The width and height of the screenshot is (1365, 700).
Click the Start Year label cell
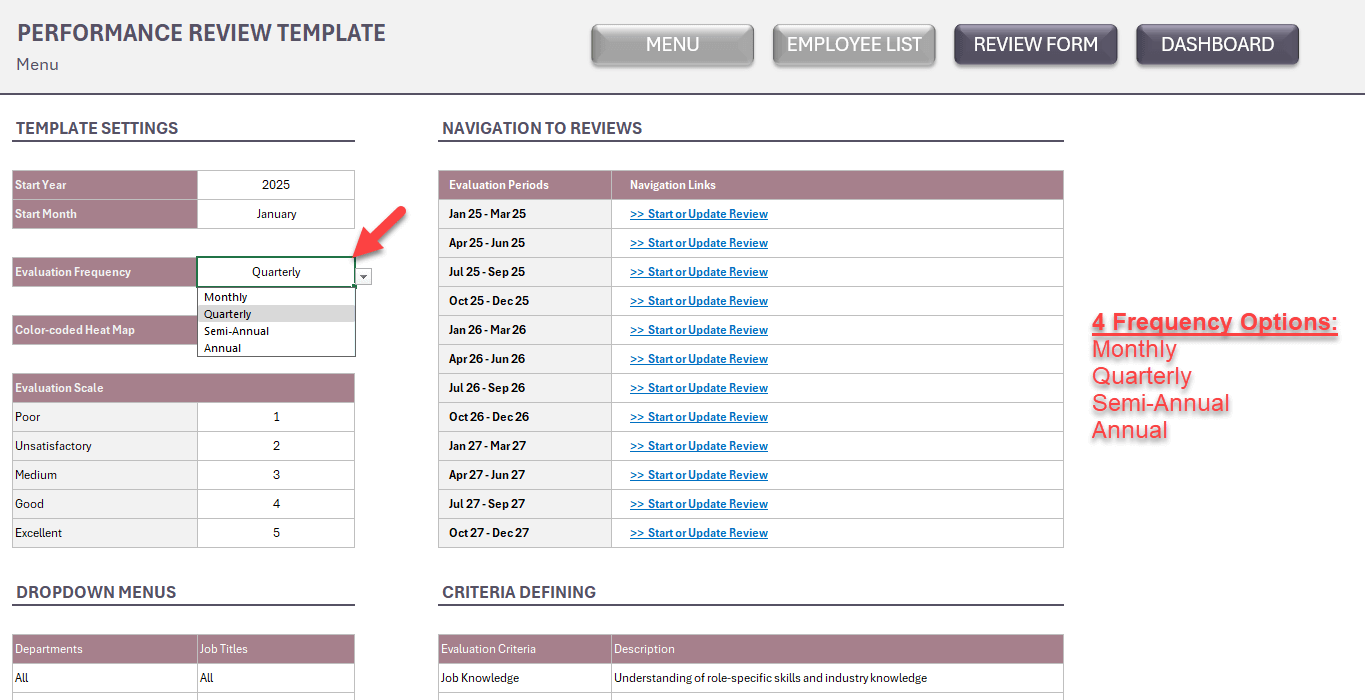(105, 185)
